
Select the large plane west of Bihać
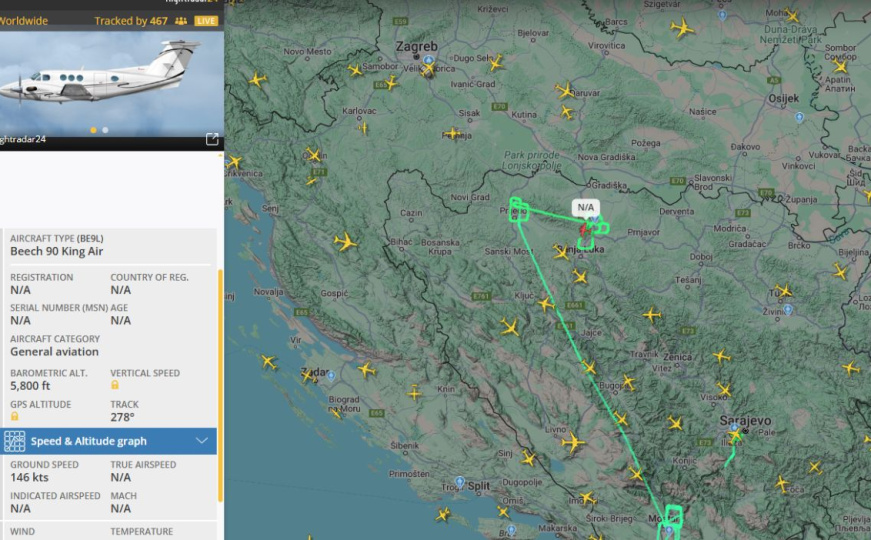(x=346, y=242)
